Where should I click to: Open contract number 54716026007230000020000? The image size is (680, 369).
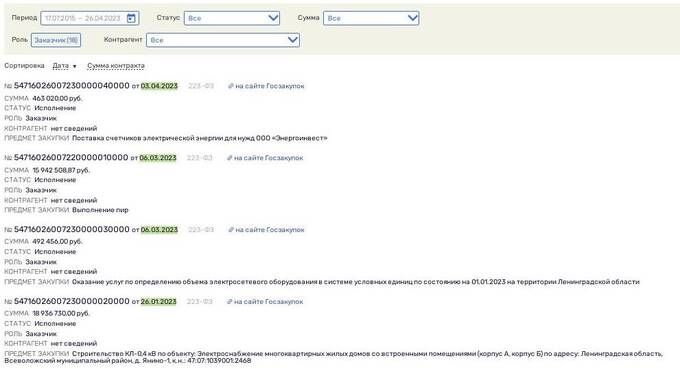click(x=72, y=301)
